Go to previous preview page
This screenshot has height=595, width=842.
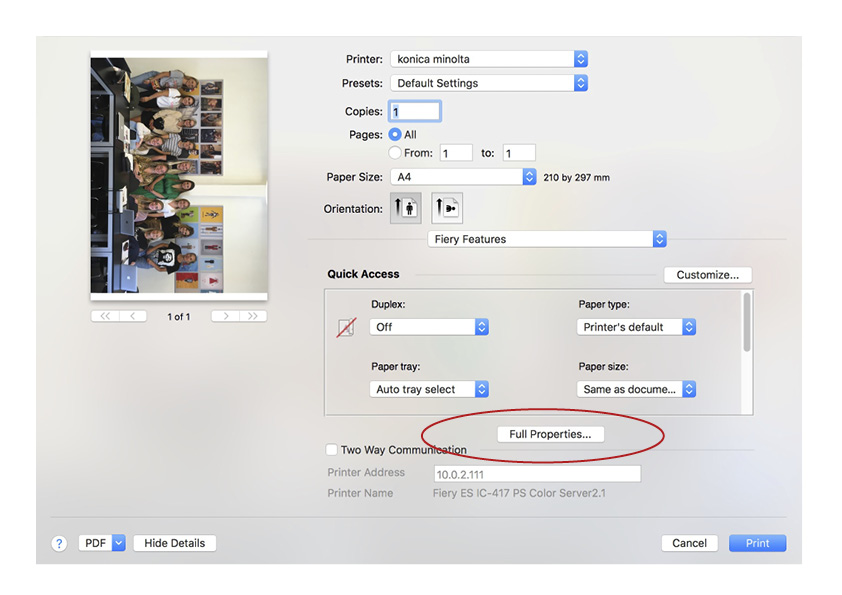click(x=133, y=316)
